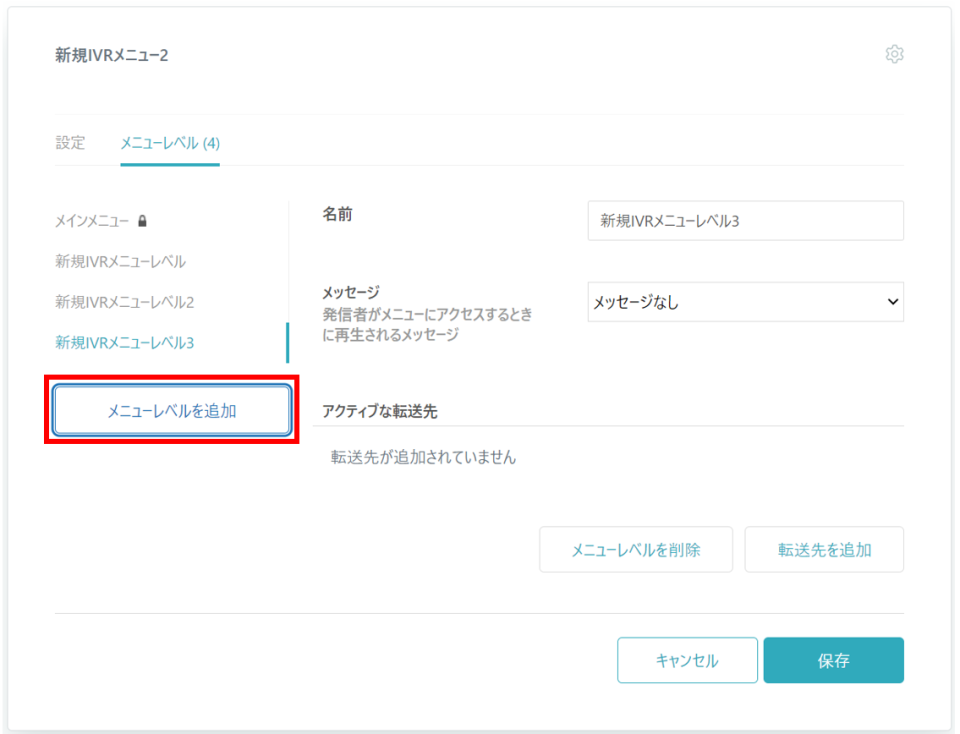Screen dimensions: 960x734
Task: Click the lock icon beside メインメニュー
Action: coord(143,221)
